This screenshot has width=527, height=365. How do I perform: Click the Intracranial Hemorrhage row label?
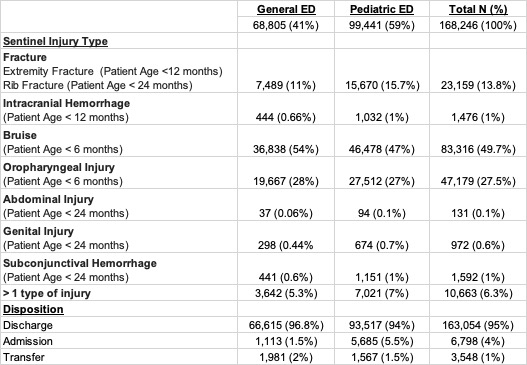pyautogui.click(x=67, y=103)
